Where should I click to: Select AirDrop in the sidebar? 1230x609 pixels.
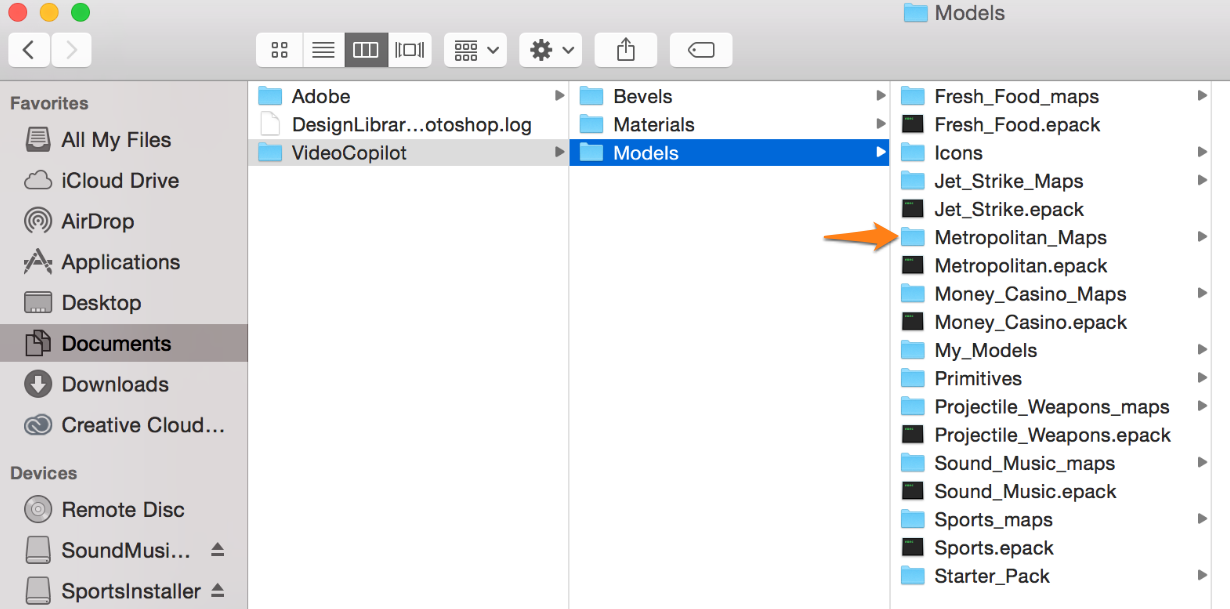coord(97,221)
